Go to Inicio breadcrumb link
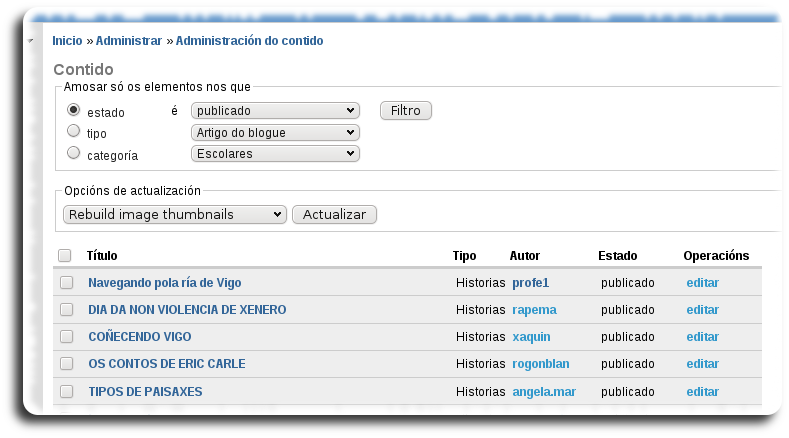 point(67,41)
